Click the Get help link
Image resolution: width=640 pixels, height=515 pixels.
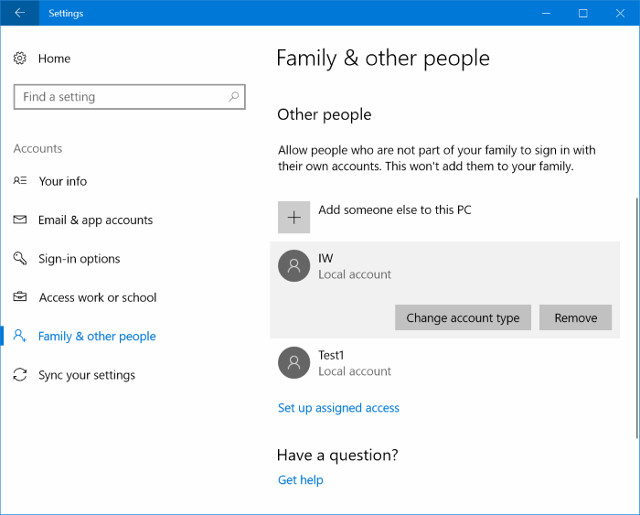300,480
